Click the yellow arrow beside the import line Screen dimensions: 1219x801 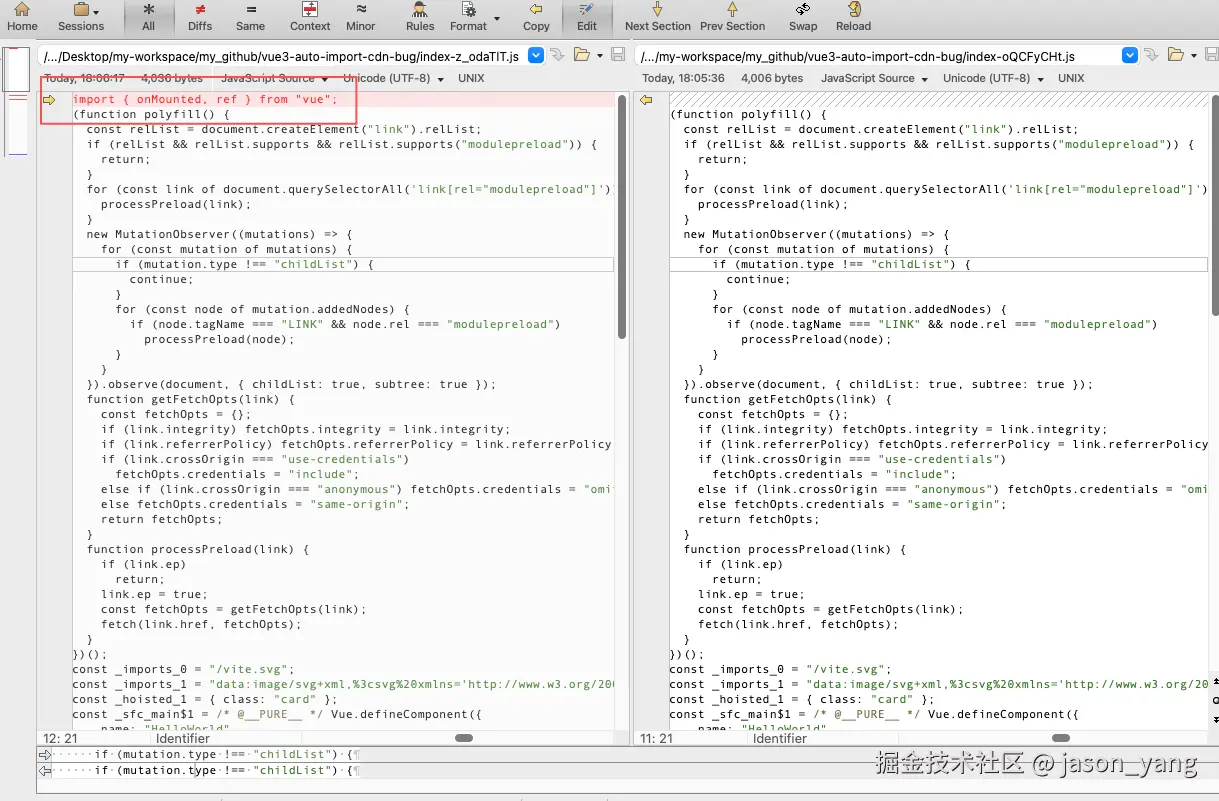[x=49, y=100]
